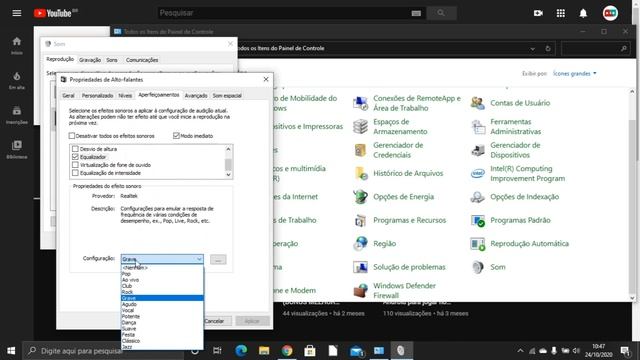Choose Pop equalizer preset
The width and height of the screenshot is (640, 360).
(x=162, y=274)
